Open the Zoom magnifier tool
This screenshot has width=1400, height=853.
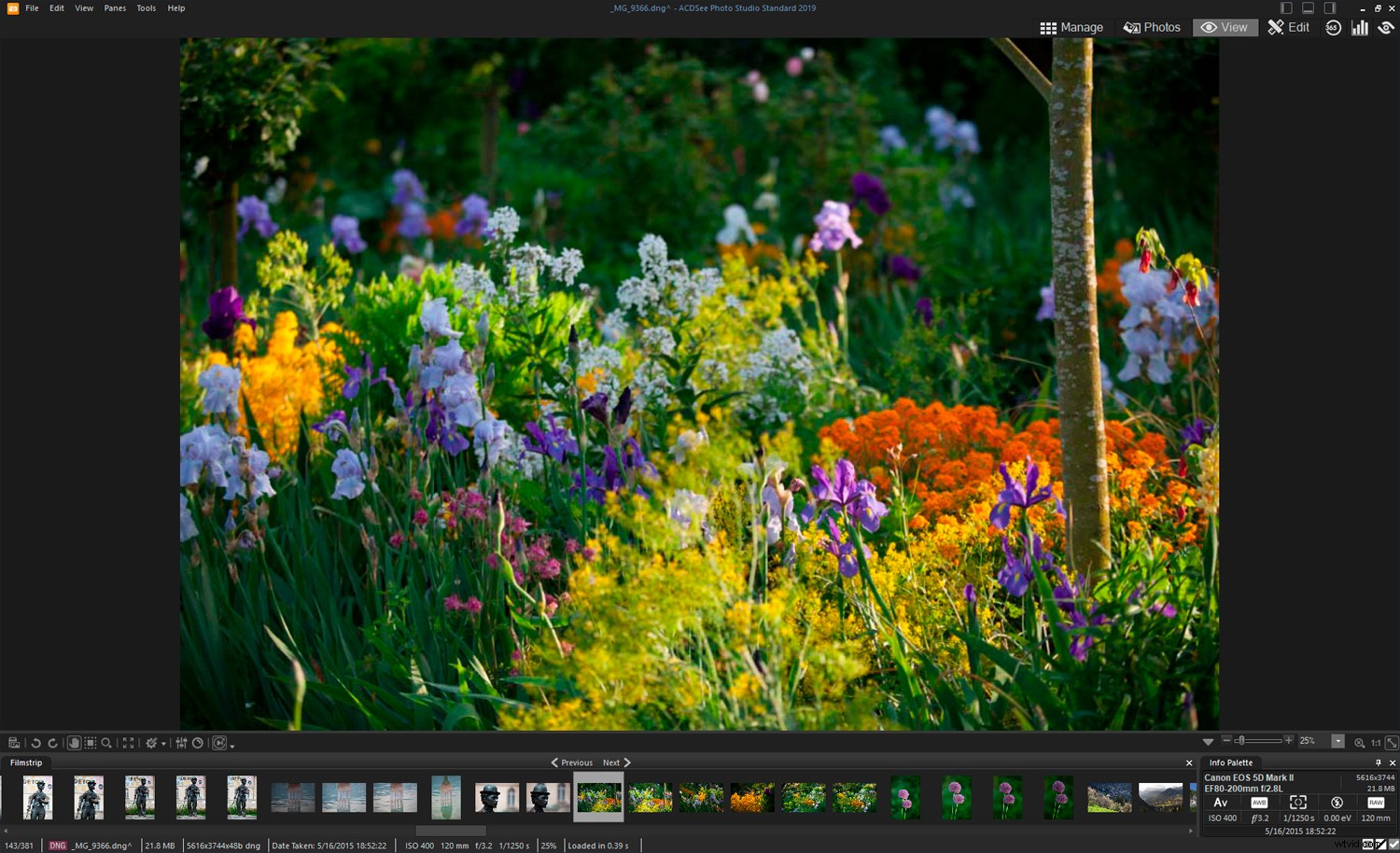[x=105, y=743]
